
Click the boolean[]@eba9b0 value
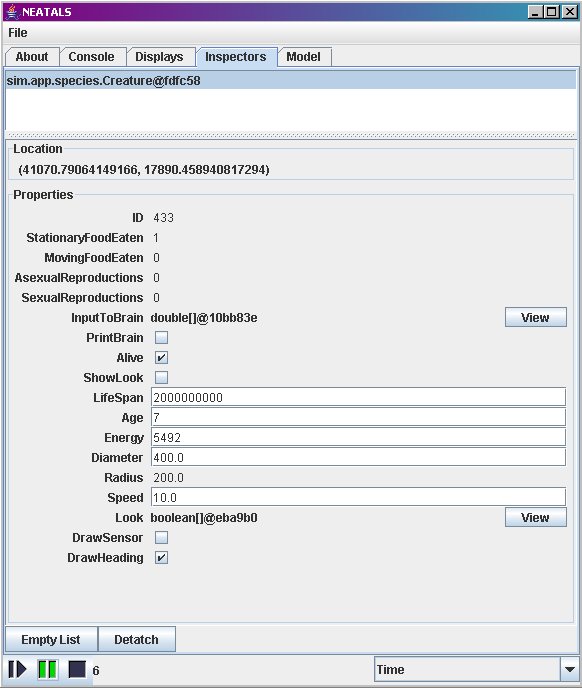coord(204,517)
